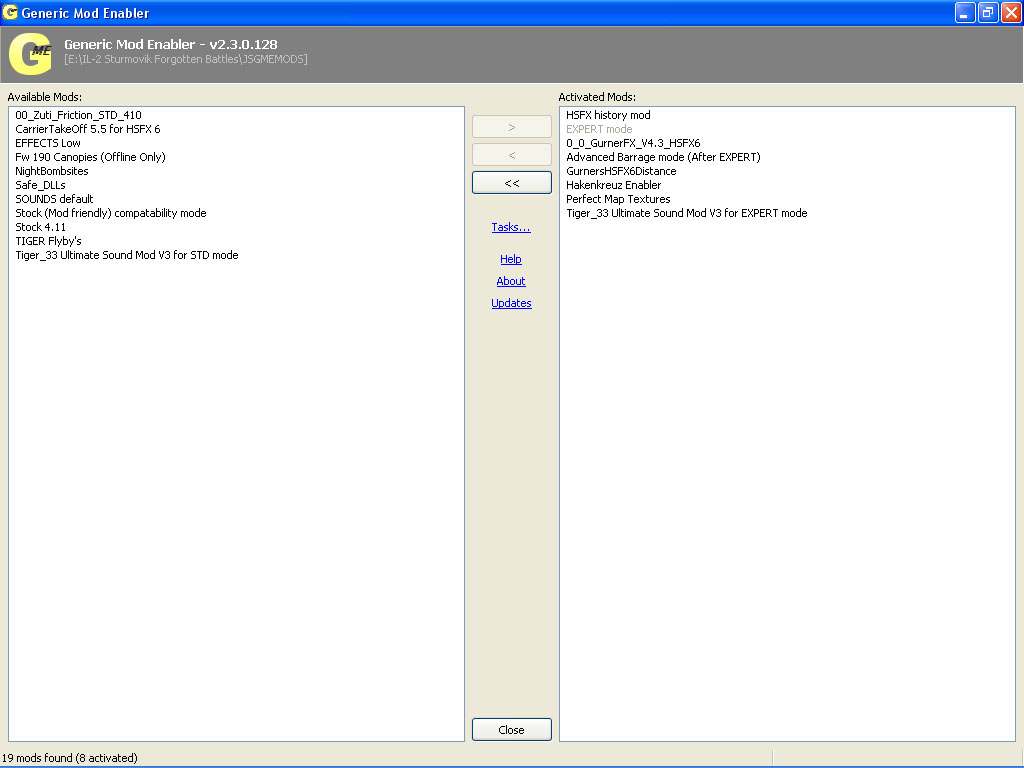Image resolution: width=1024 pixels, height=768 pixels.
Task: Select TIGER Flyby's mod
Action: [x=48, y=241]
